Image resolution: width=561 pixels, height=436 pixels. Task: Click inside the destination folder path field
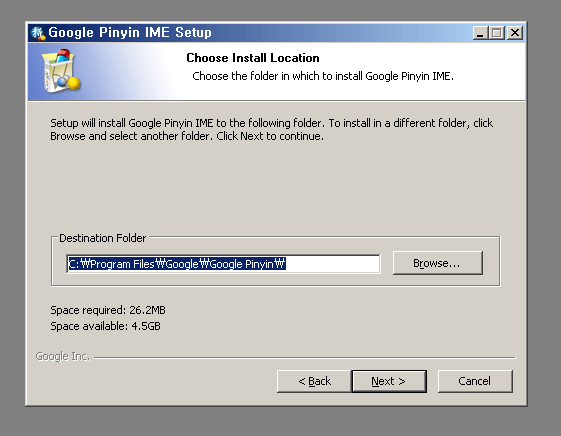(223, 264)
